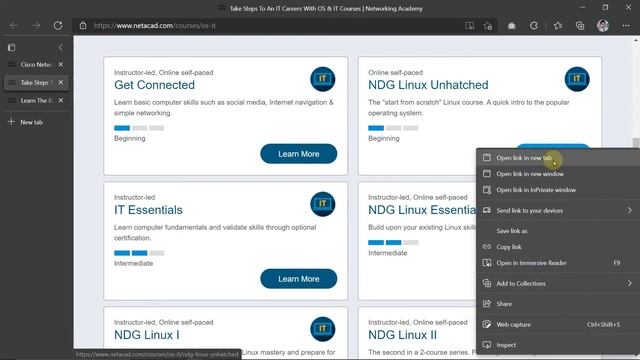This screenshot has height=360, width=640.
Task: Click 'Beginning' label on Get Connected card
Action: 129,138
